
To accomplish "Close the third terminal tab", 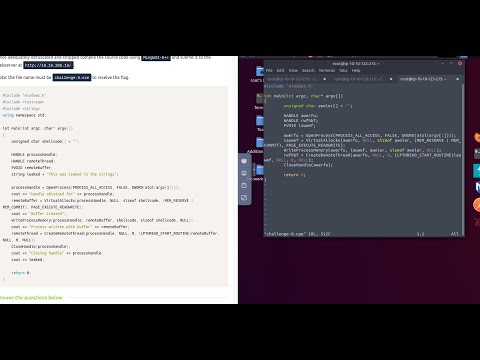I will pyautogui.click(x=457, y=79).
